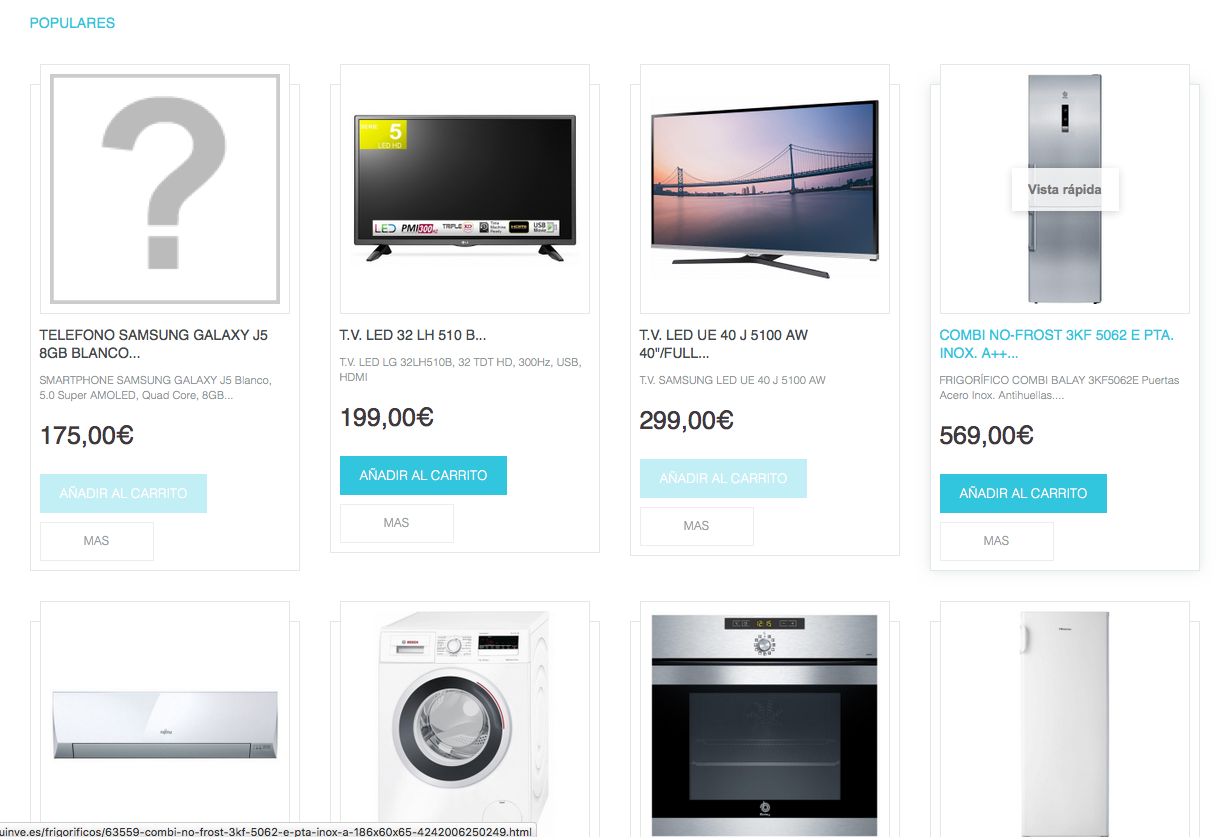Image resolution: width=1218 pixels, height=837 pixels.
Task: Add the Samsung Galaxy J5 to cart
Action: click(x=123, y=493)
